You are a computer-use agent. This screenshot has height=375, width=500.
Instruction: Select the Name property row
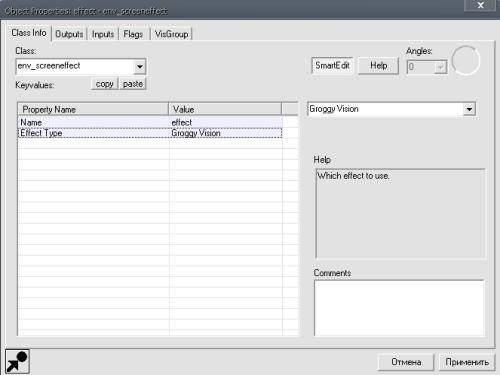150,122
